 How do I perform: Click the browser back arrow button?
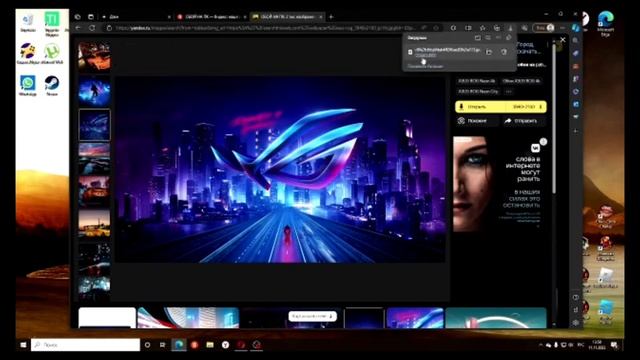[78, 28]
